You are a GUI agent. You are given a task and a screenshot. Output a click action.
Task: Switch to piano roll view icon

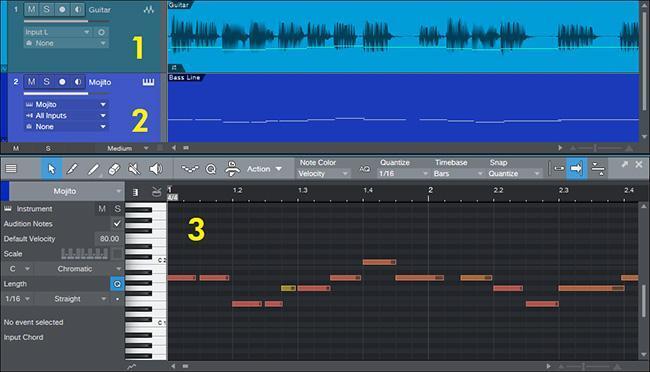[135, 192]
